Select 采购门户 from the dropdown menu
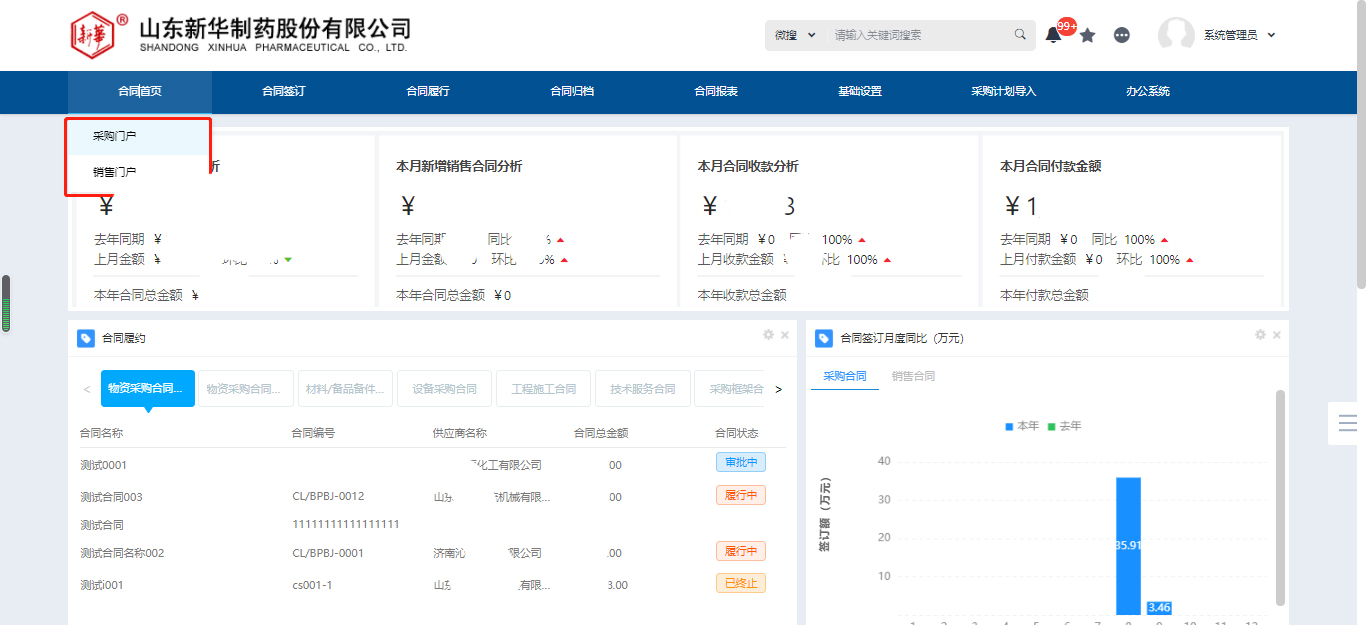The height and width of the screenshot is (625, 1366). [138, 136]
